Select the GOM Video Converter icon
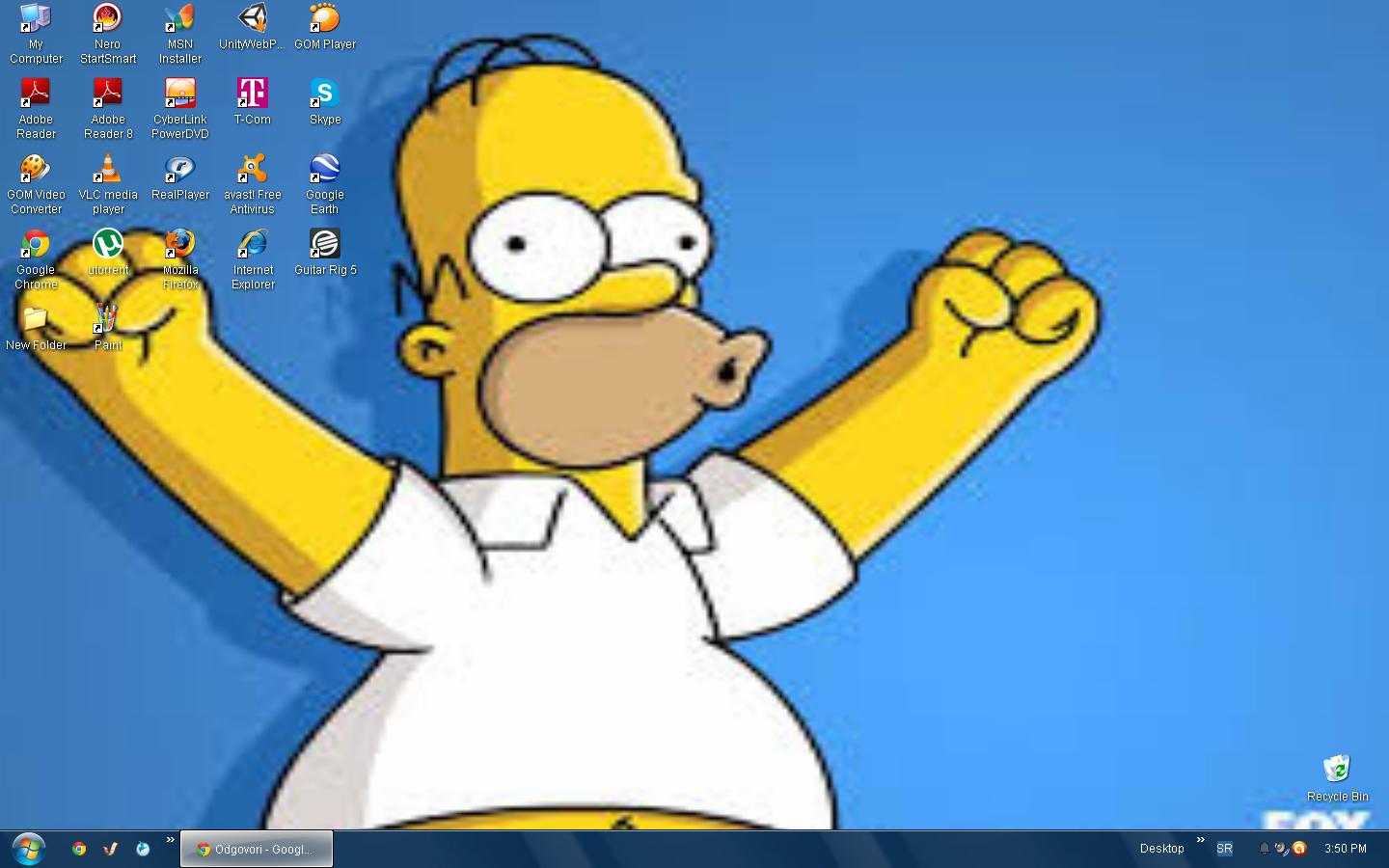Viewport: 1389px width, 868px height. (x=36, y=184)
